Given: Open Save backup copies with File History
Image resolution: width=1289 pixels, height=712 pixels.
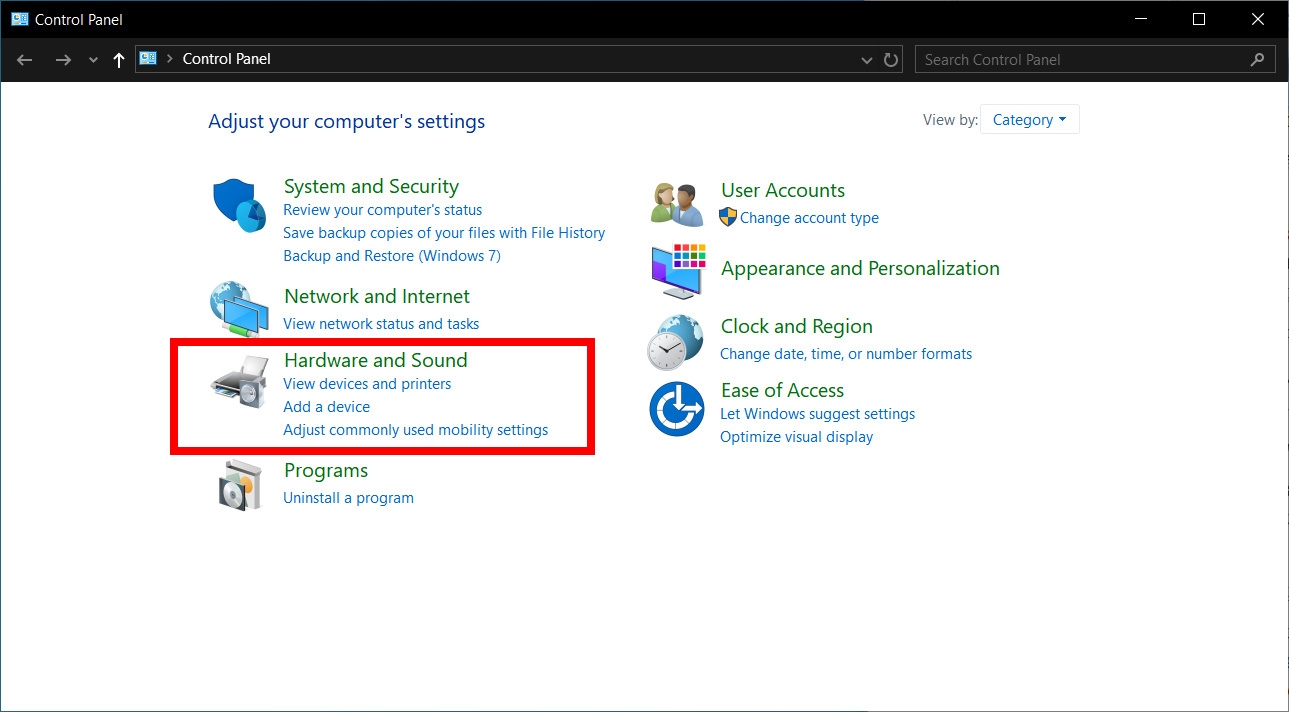Looking at the screenshot, I should [x=444, y=233].
